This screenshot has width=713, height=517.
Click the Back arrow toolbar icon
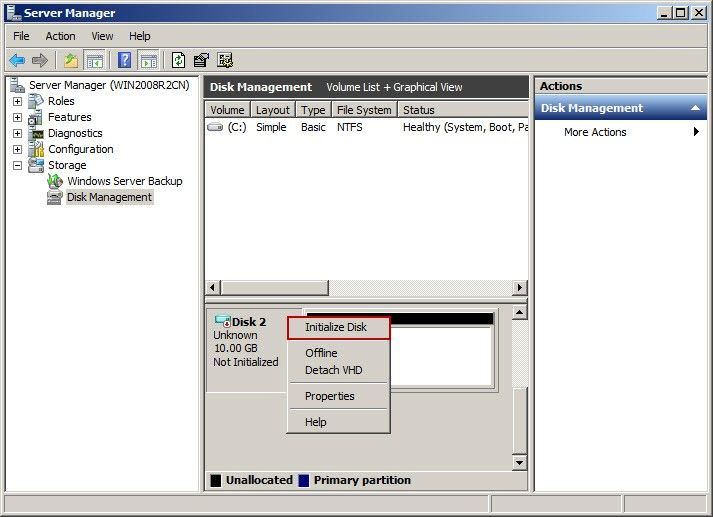17,60
